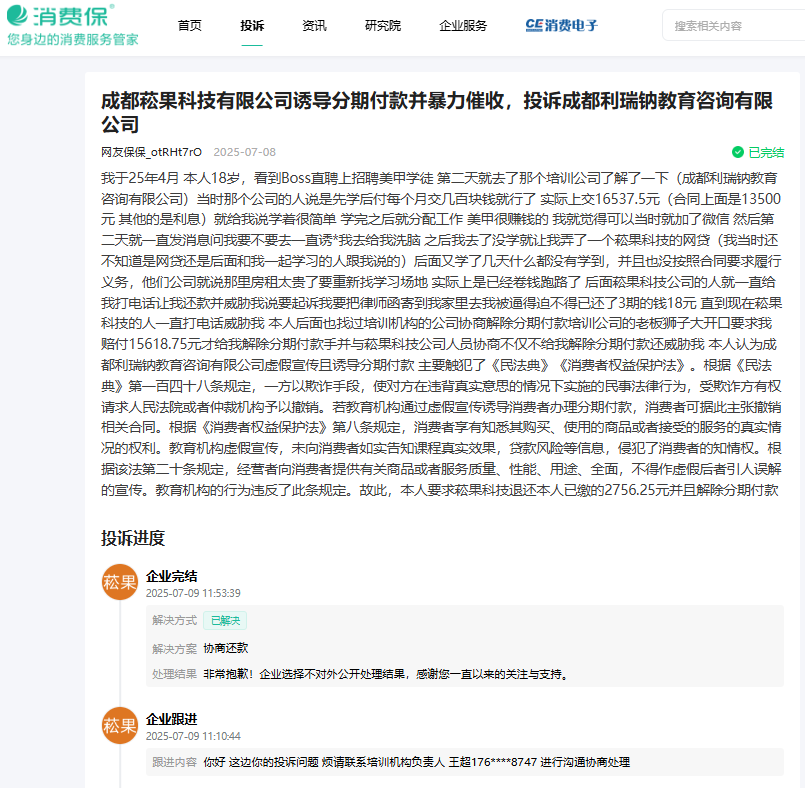Click the 投诉进度 section heading
805x788 pixels.
click(133, 539)
